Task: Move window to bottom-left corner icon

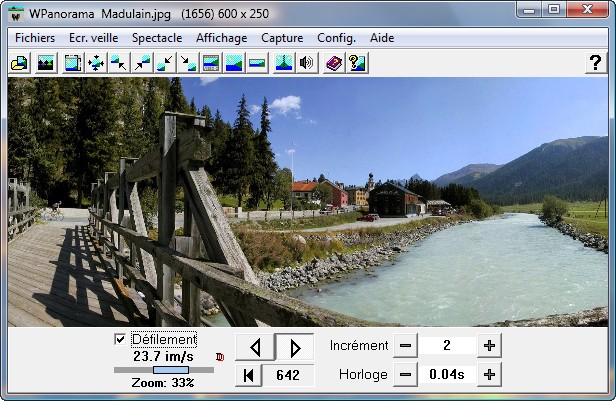Action: (165, 63)
